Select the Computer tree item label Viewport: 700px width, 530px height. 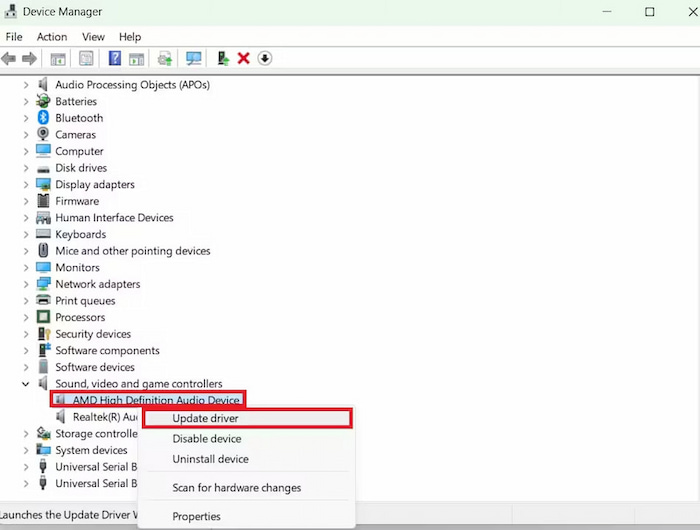tap(79, 151)
